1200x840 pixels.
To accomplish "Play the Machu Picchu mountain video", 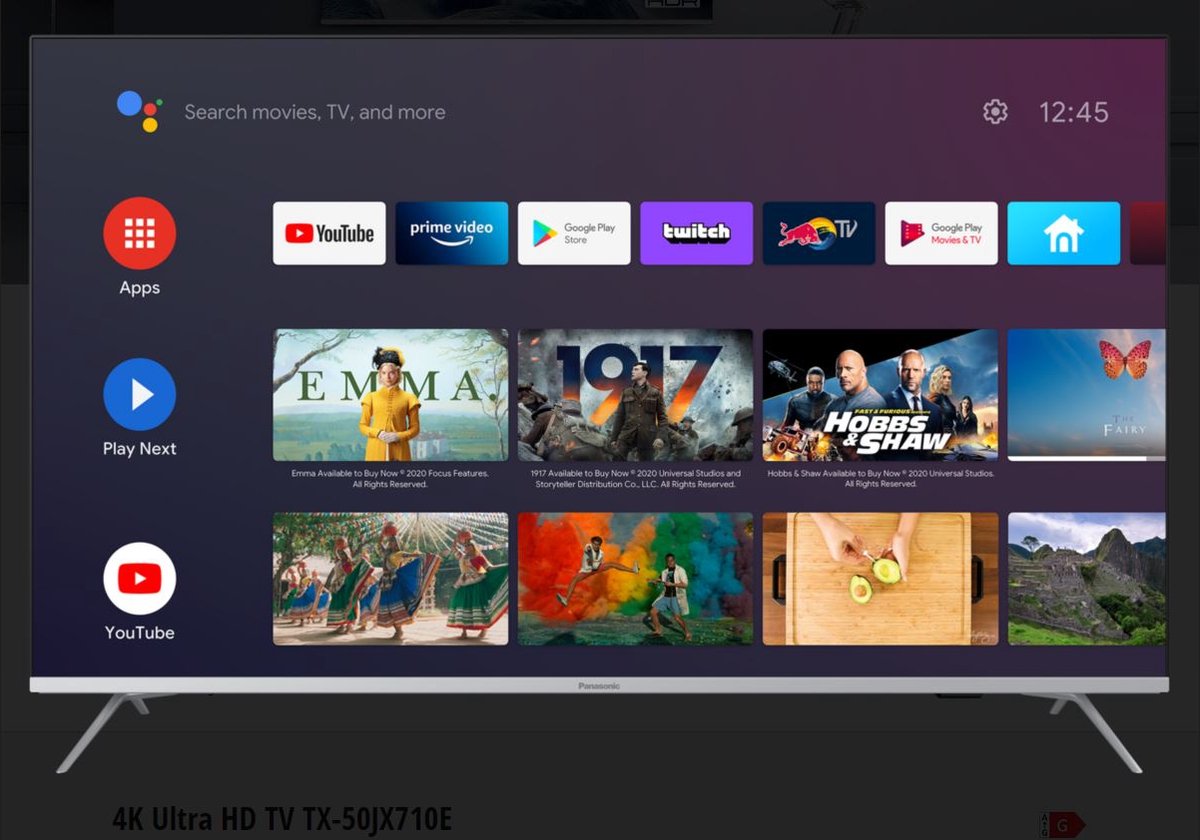I will pyautogui.click(x=1086, y=579).
